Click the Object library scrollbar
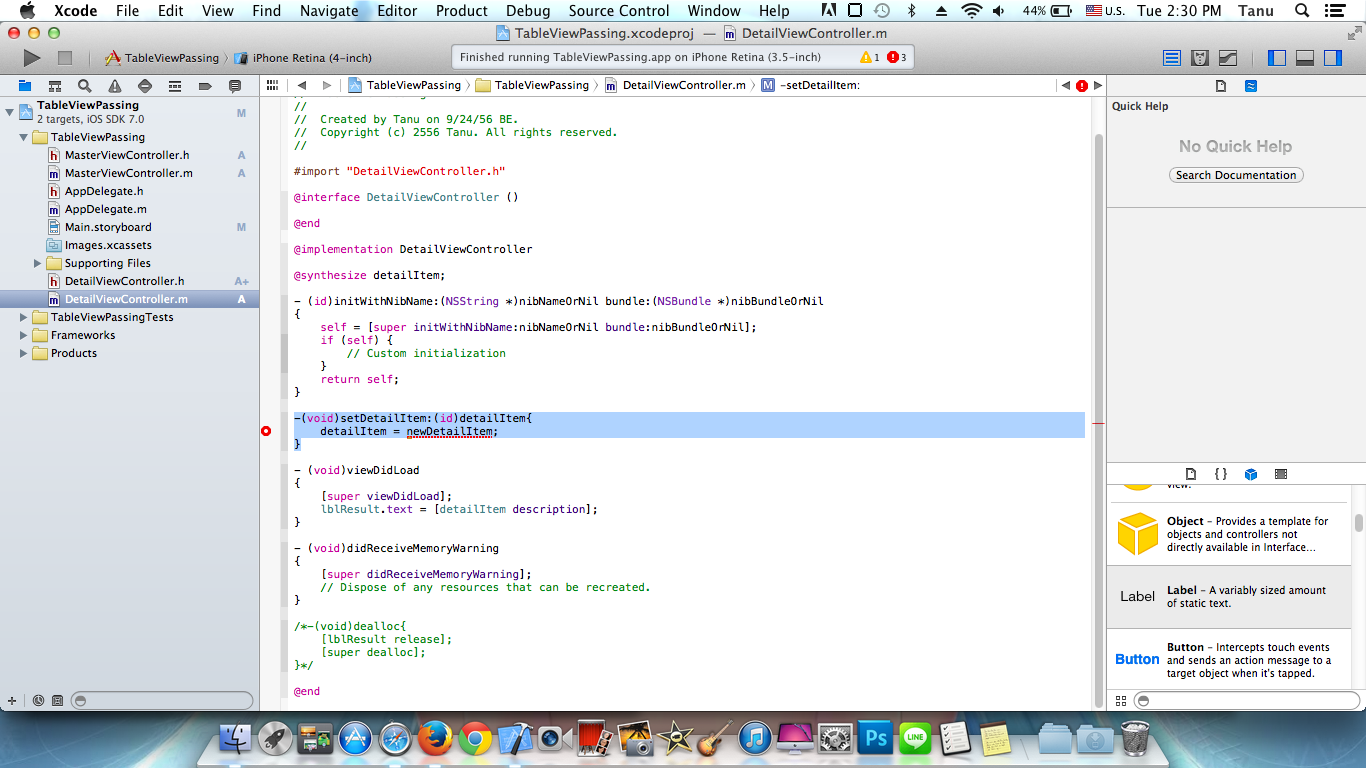This screenshot has height=768, width=1366. pos(1359,523)
